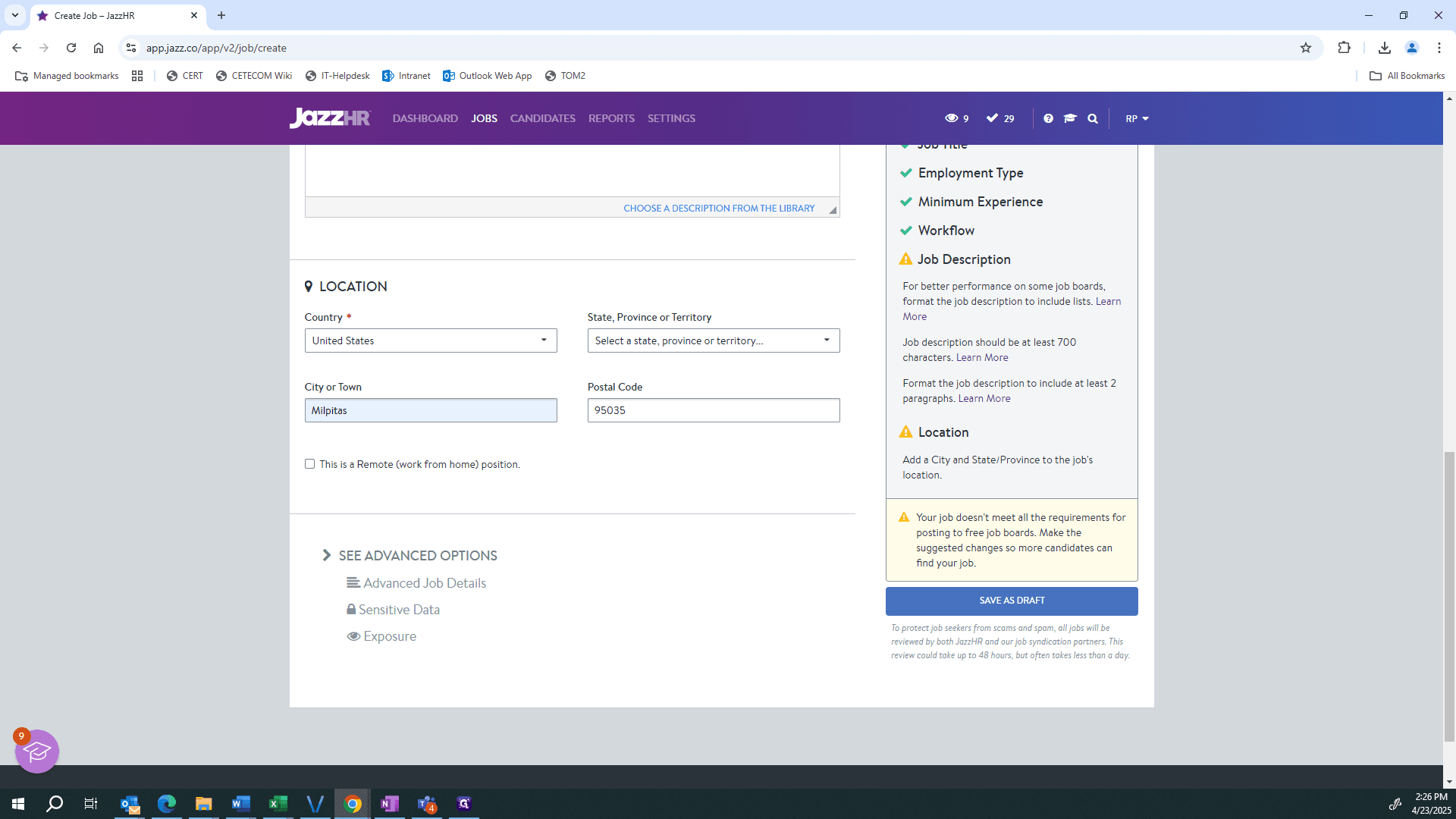Go to the Jobs menu
Screen dimensions: 1456x819
coord(484,118)
